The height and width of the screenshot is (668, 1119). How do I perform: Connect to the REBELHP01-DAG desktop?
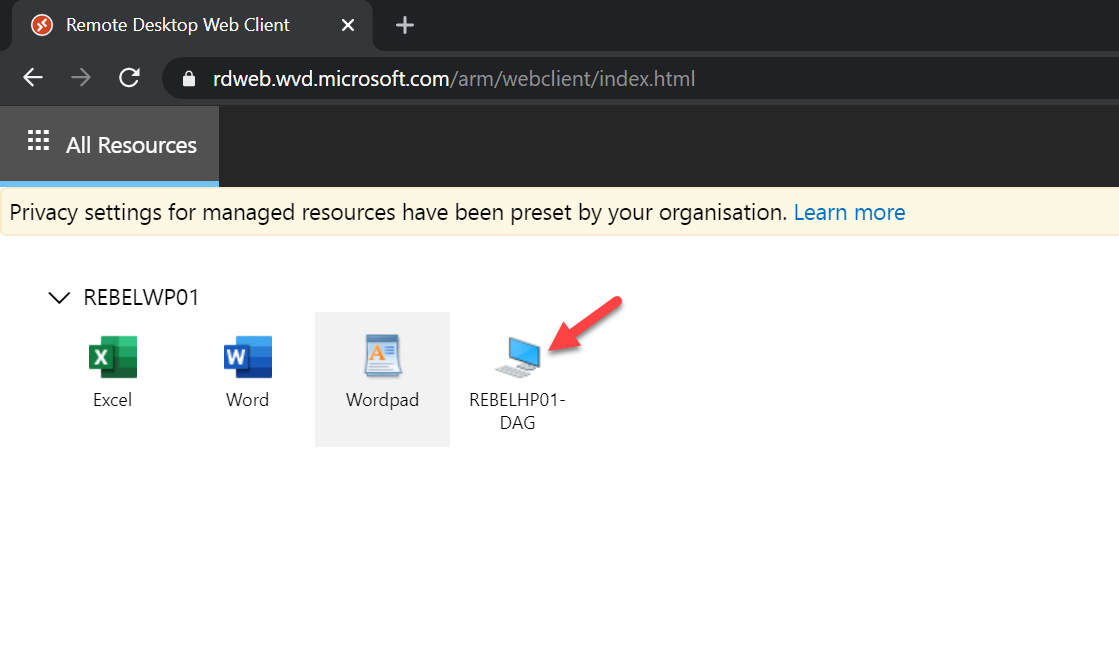pos(517,382)
